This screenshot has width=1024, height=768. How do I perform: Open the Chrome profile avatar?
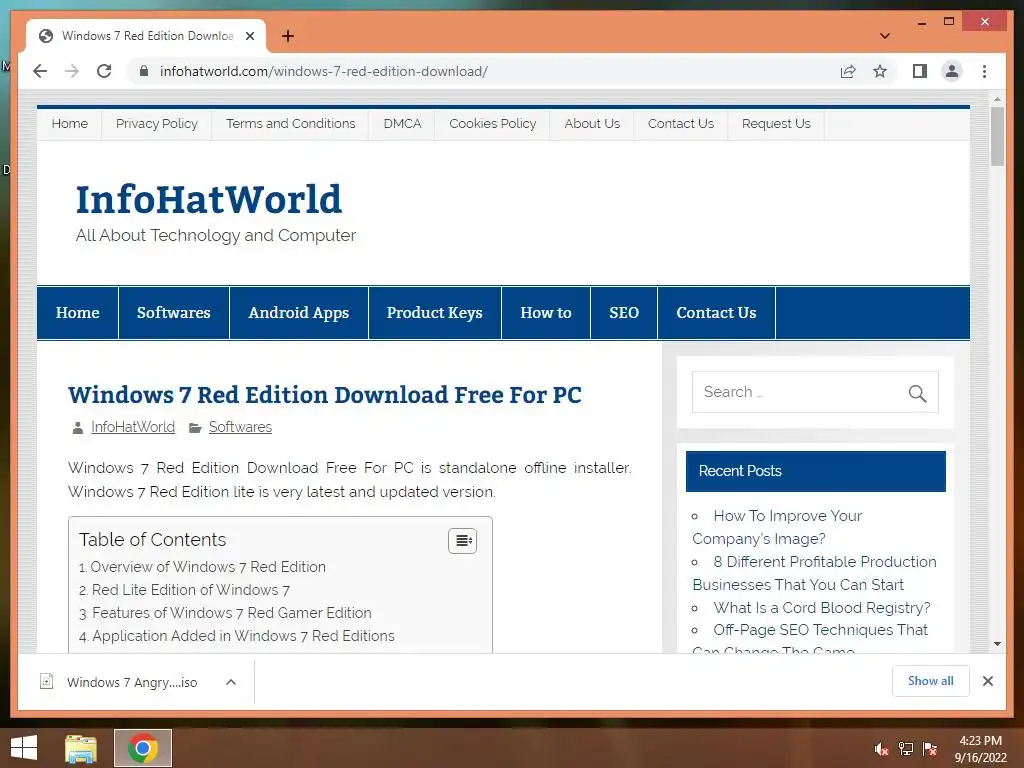pos(952,71)
